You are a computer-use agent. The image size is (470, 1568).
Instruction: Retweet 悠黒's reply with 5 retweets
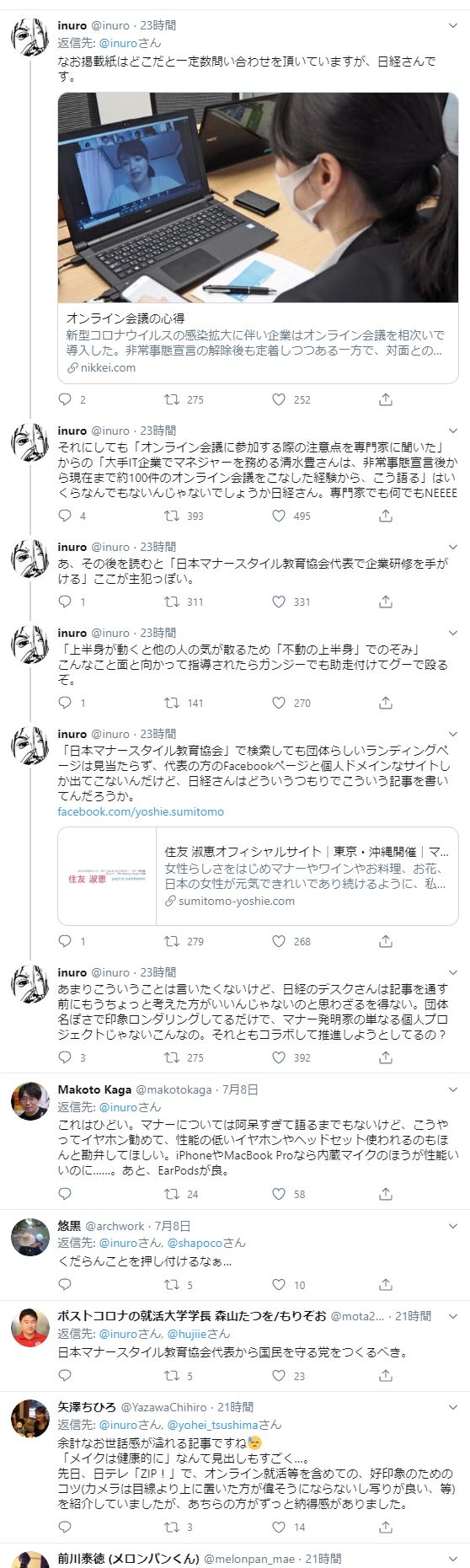point(171,1285)
